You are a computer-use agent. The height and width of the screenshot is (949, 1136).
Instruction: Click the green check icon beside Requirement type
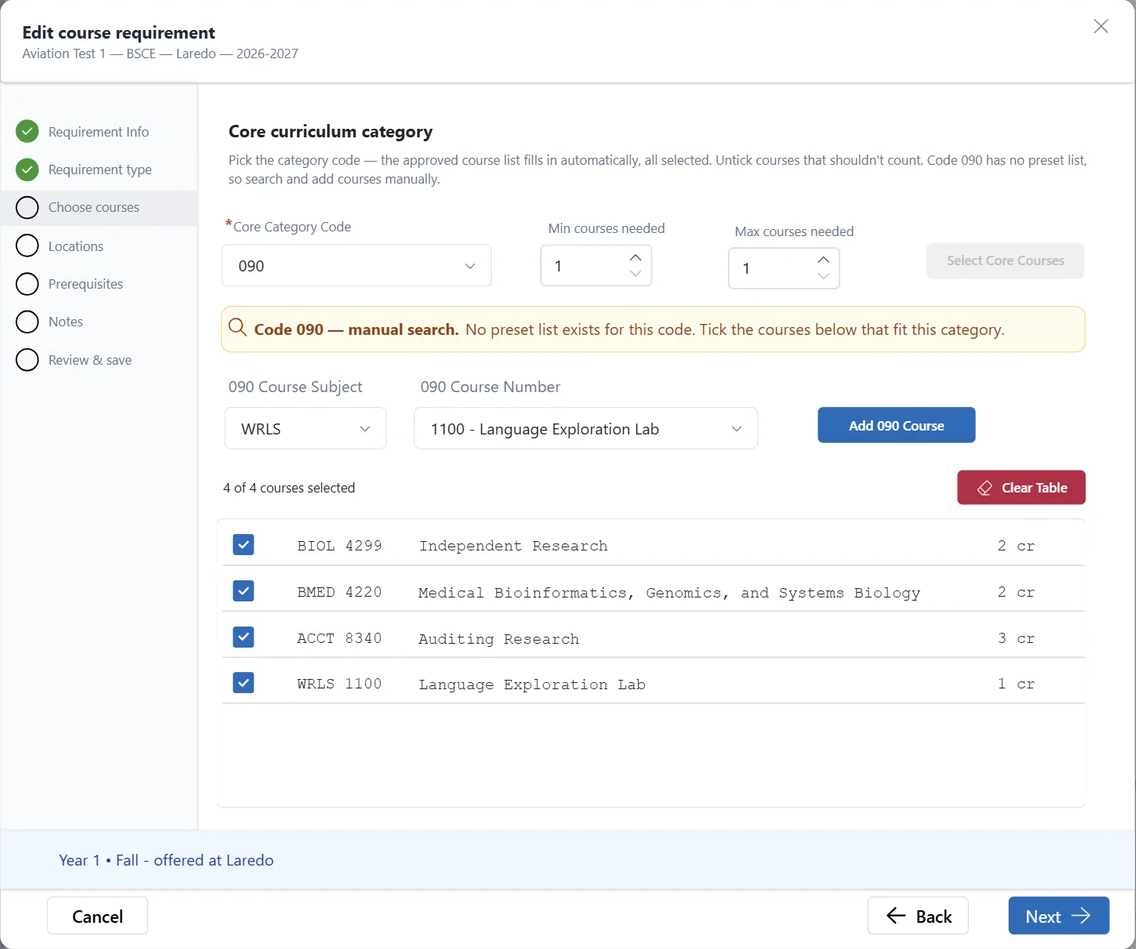[27, 170]
